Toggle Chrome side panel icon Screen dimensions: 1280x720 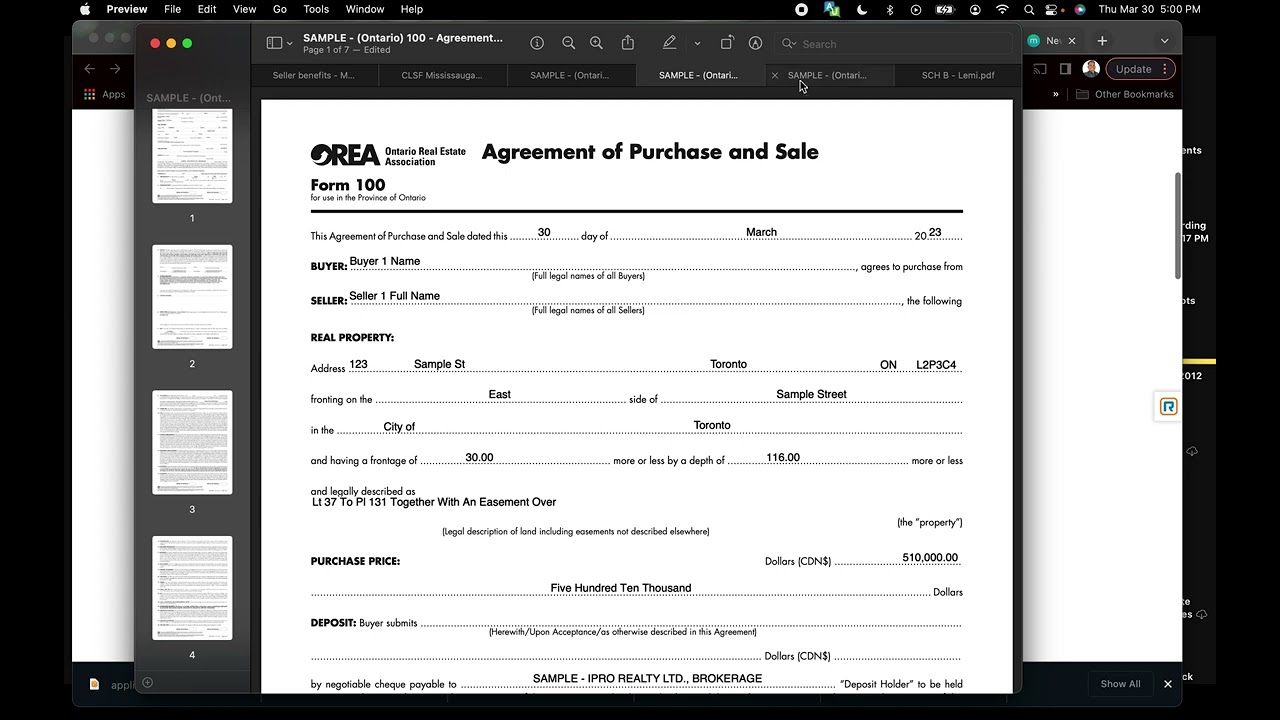tap(1065, 69)
